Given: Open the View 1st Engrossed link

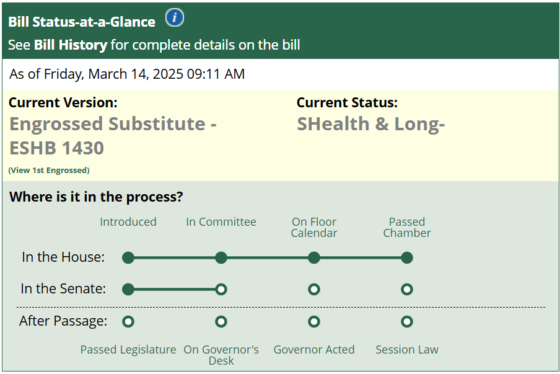Looking at the screenshot, I should coord(49,170).
